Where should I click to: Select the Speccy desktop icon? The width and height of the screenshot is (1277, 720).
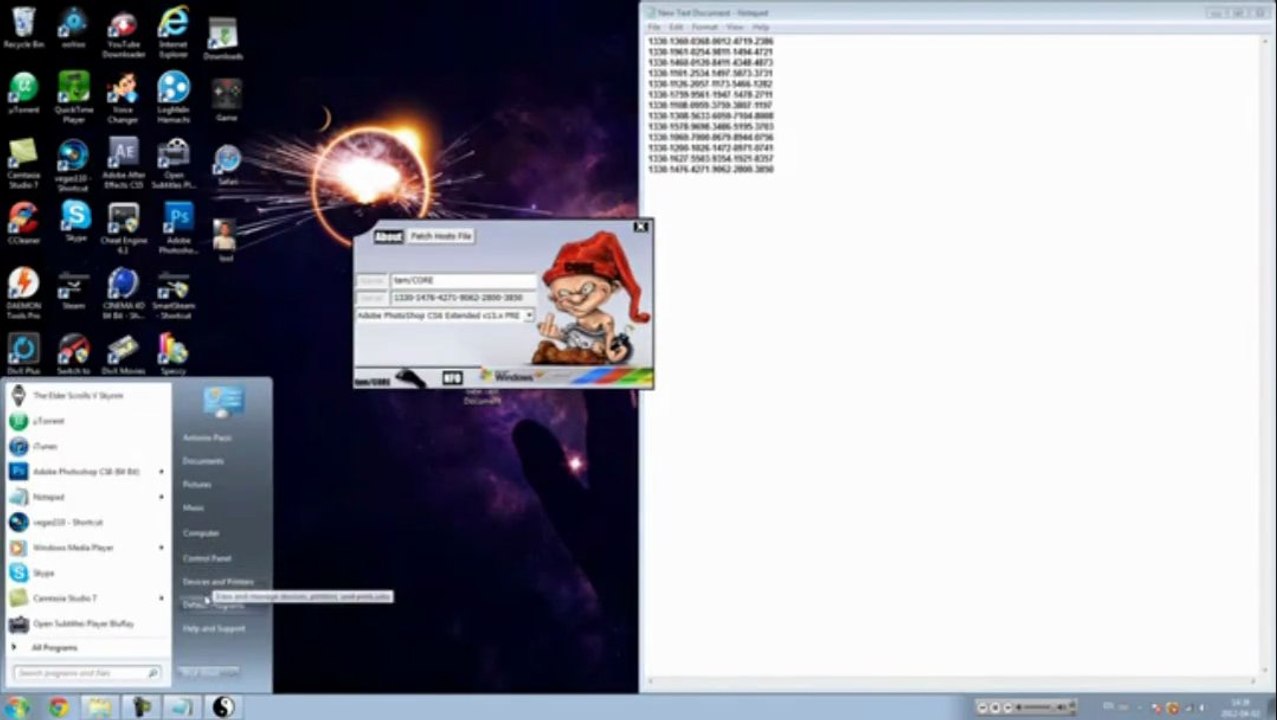point(173,353)
